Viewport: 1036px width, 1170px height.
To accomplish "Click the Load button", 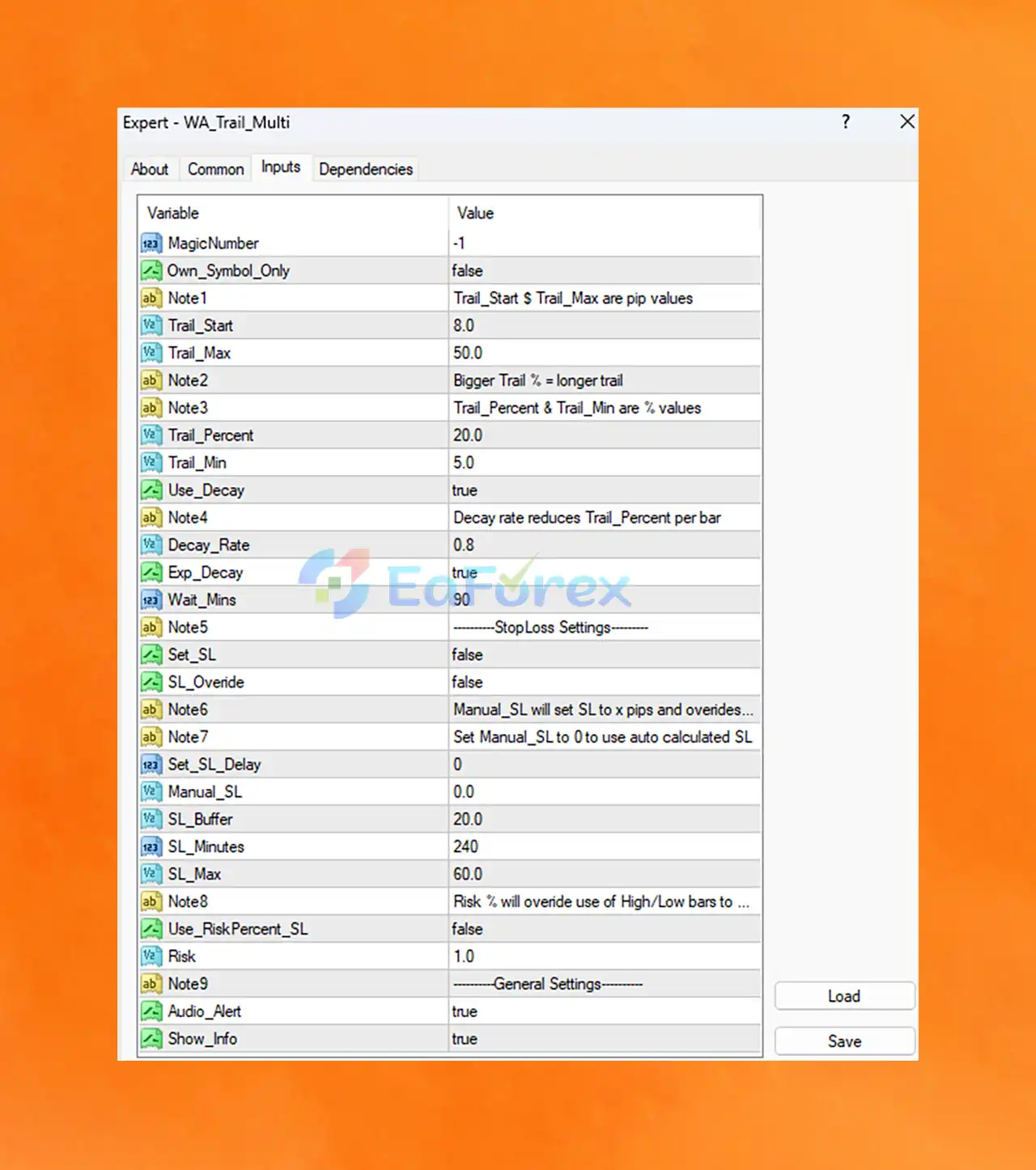I will 844,996.
